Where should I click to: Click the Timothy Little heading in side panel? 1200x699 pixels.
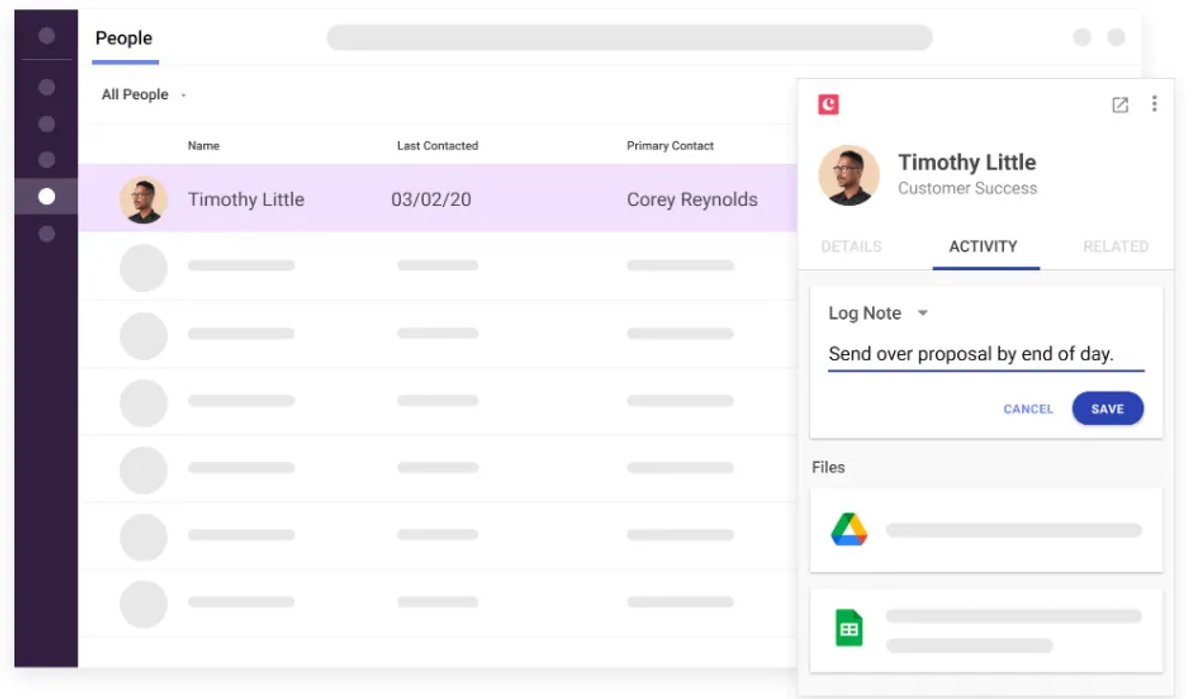coord(967,162)
